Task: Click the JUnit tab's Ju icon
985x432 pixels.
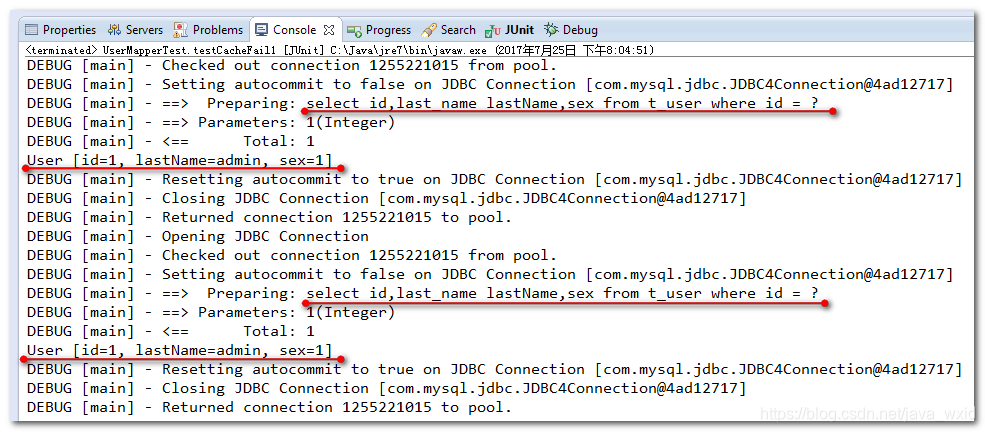Action: click(x=493, y=30)
